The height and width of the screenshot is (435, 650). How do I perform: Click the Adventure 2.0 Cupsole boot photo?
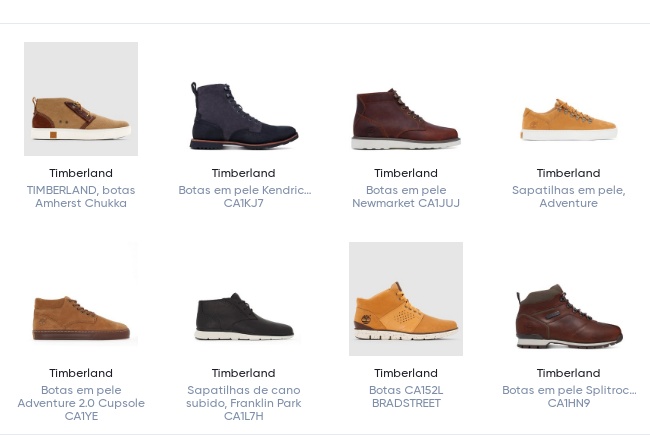[x=81, y=315]
